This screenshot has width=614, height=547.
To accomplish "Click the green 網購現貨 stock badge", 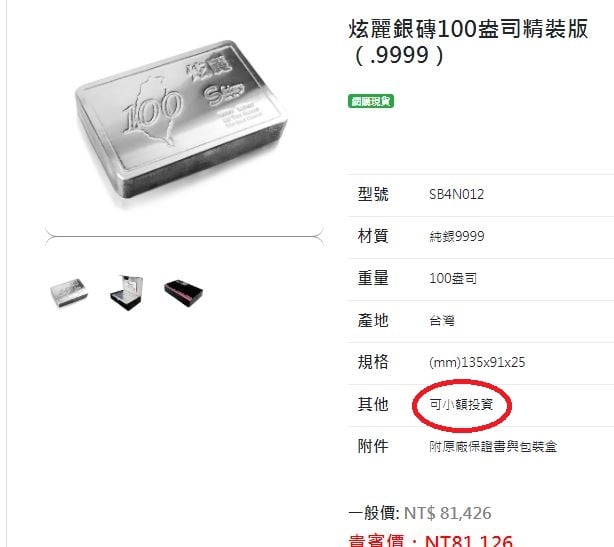I will 371,101.
